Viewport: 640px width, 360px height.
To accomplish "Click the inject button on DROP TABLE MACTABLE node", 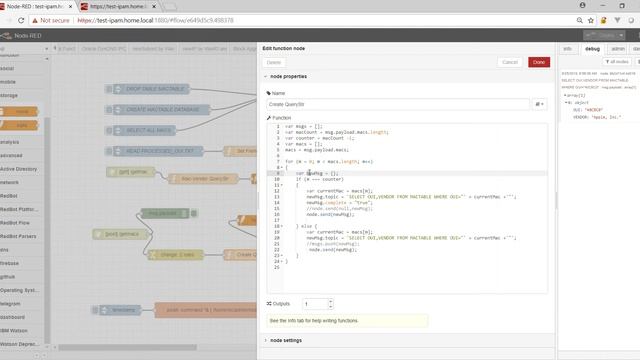I will coord(109,89).
